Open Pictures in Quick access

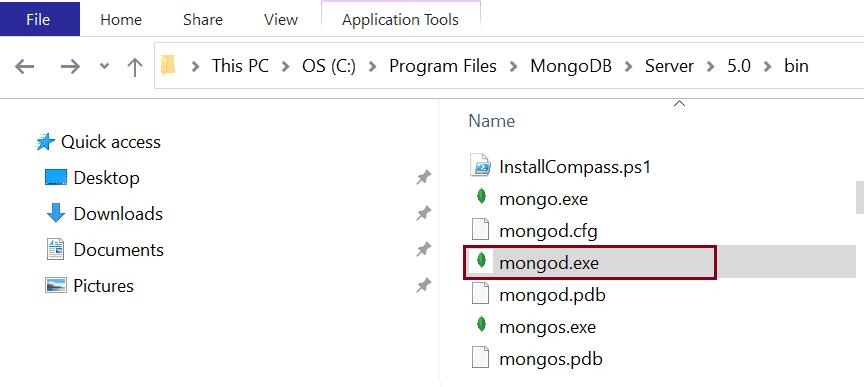(x=103, y=285)
